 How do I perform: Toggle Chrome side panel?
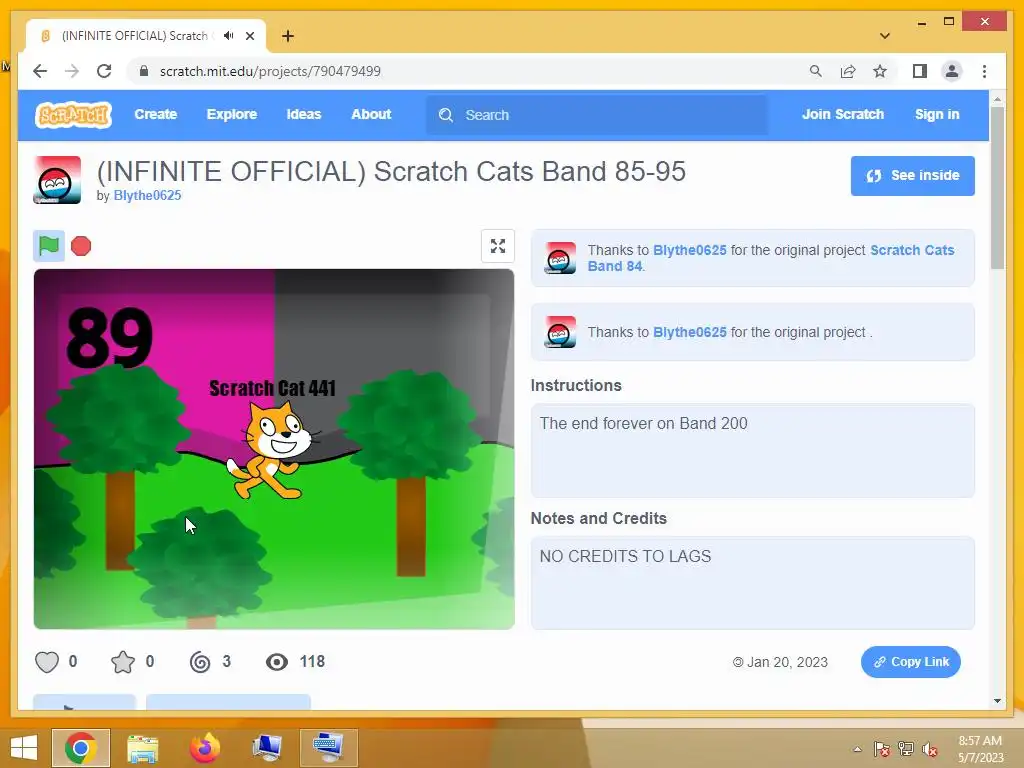point(920,71)
